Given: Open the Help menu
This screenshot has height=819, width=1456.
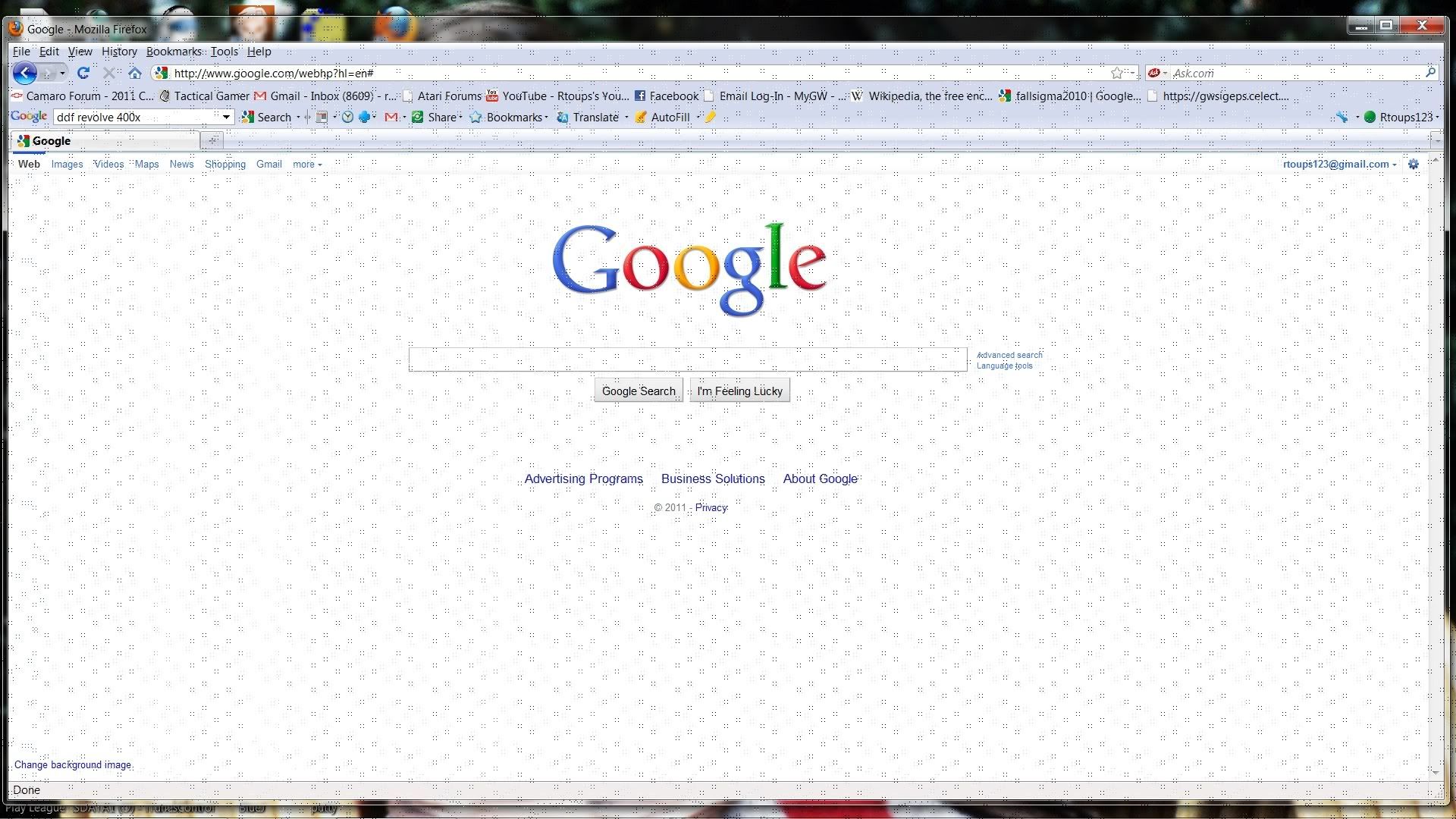Looking at the screenshot, I should [x=259, y=52].
